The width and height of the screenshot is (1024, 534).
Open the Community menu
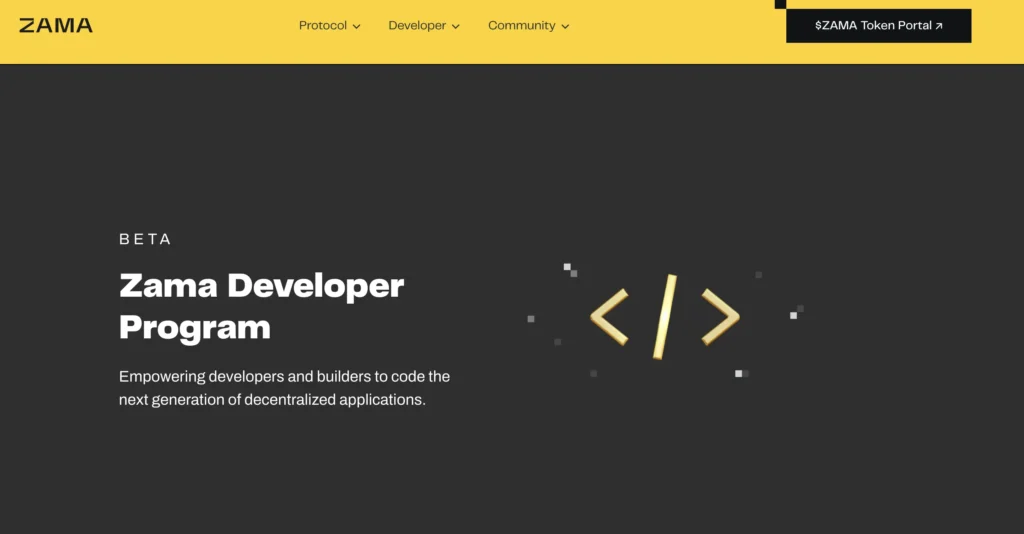click(528, 25)
